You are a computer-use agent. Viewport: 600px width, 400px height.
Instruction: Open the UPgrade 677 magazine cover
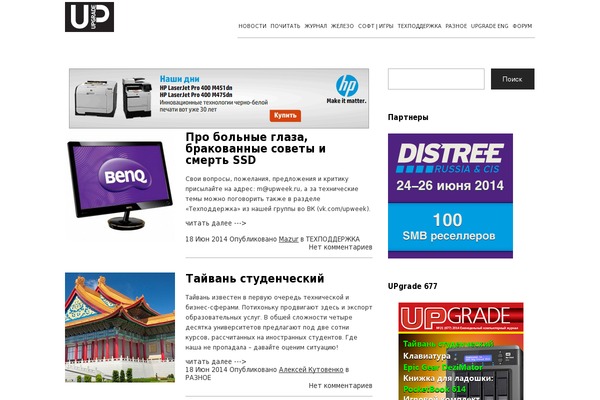pyautogui.click(x=461, y=351)
